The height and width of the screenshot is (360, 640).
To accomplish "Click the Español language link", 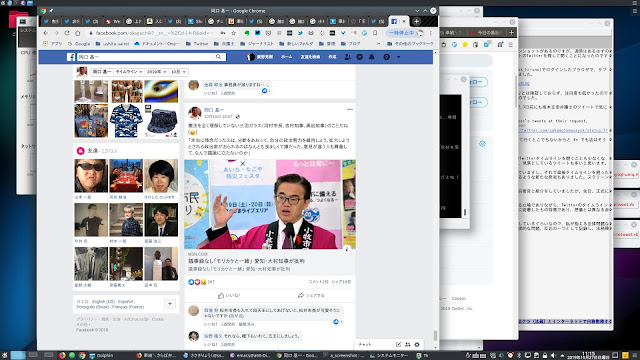I will coord(125,302).
